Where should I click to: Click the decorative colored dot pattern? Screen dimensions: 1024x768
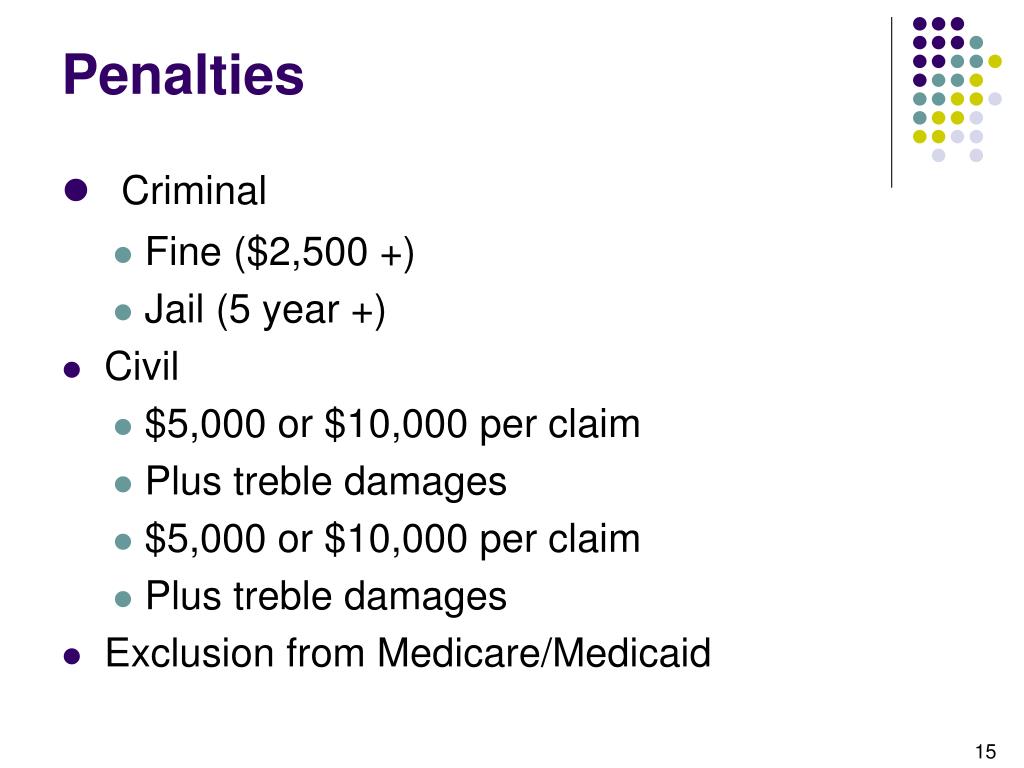point(957,89)
